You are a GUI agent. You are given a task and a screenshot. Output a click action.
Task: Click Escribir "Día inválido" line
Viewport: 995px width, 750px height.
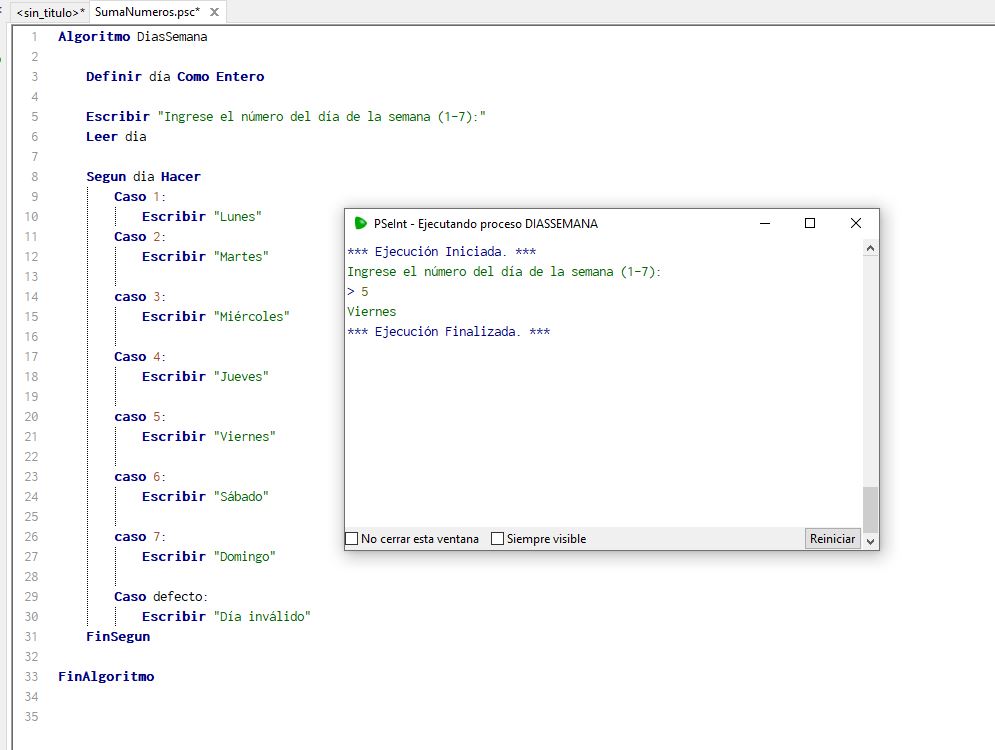click(x=227, y=616)
